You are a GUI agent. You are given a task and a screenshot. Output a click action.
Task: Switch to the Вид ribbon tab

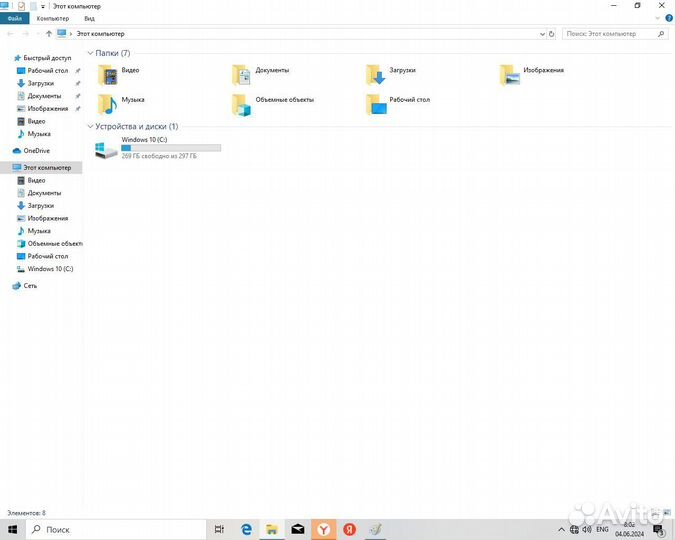90,18
